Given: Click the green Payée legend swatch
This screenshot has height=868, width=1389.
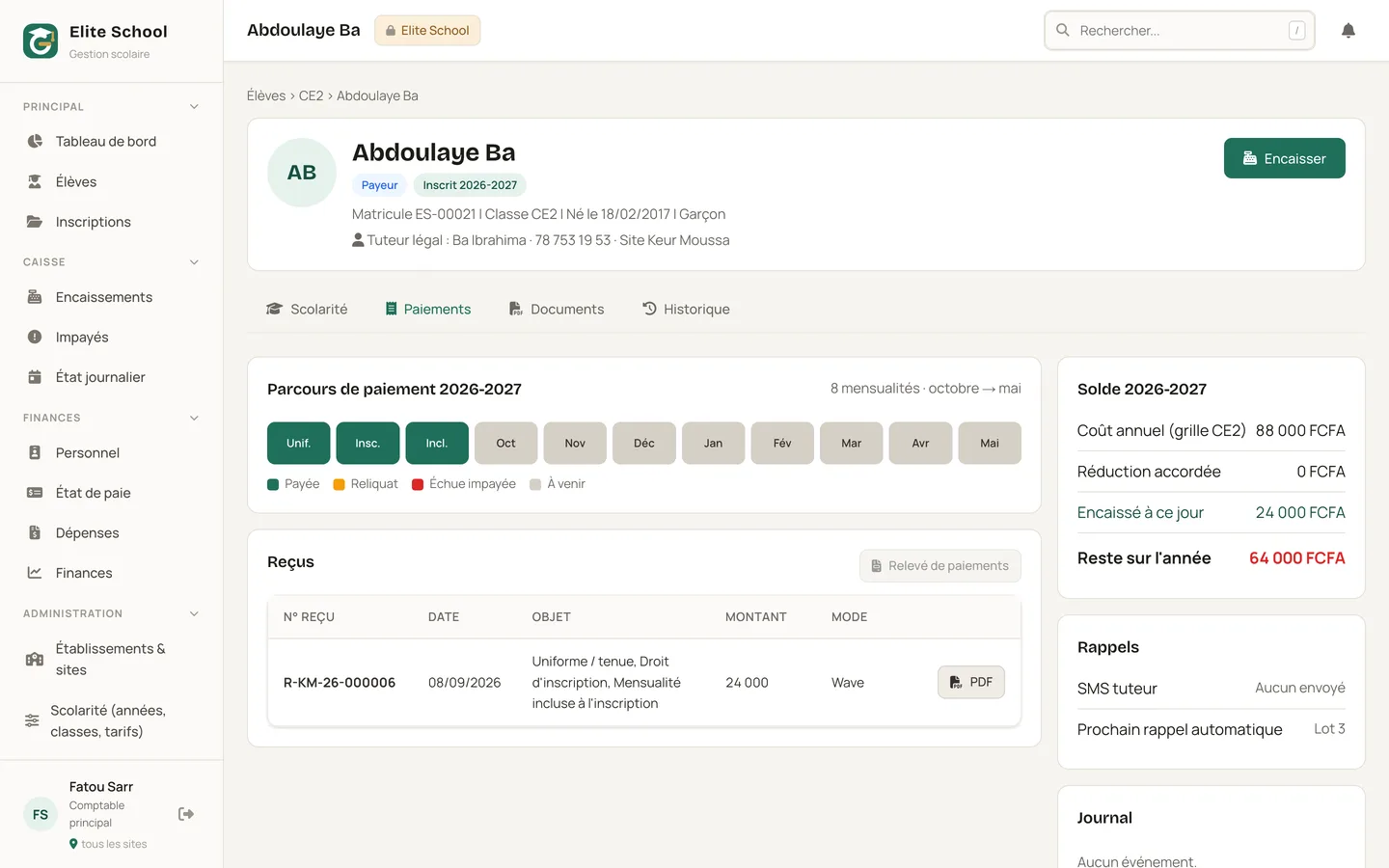Looking at the screenshot, I should [x=273, y=484].
